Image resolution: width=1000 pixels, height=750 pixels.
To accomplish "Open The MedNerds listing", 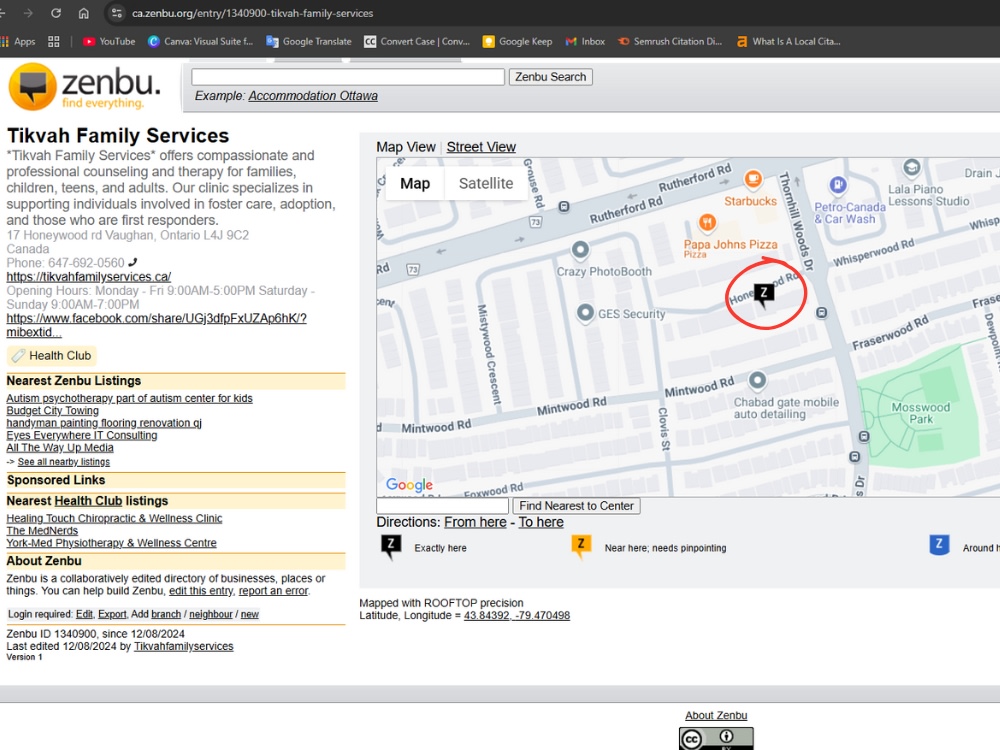I will [42, 531].
